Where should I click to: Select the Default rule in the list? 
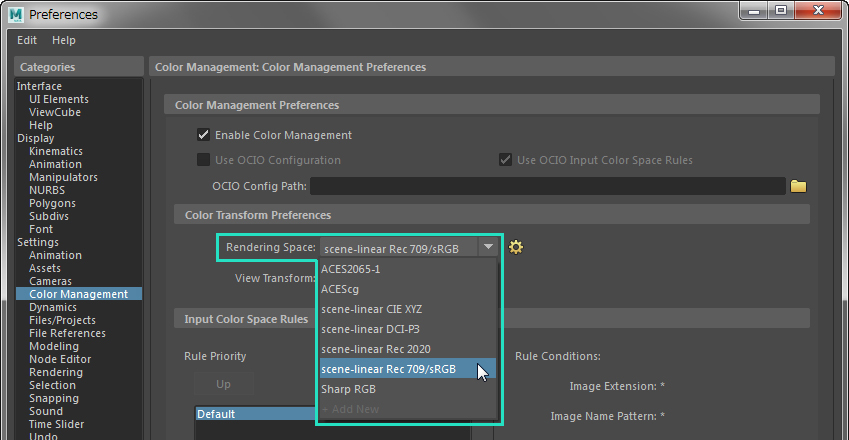coord(256,414)
